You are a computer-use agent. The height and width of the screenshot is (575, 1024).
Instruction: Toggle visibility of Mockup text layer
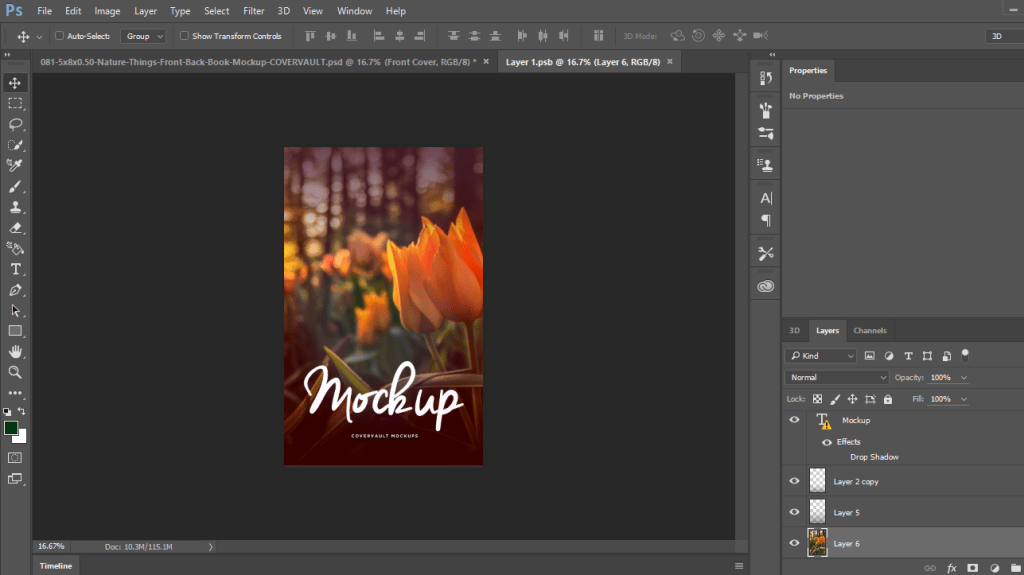click(x=794, y=421)
